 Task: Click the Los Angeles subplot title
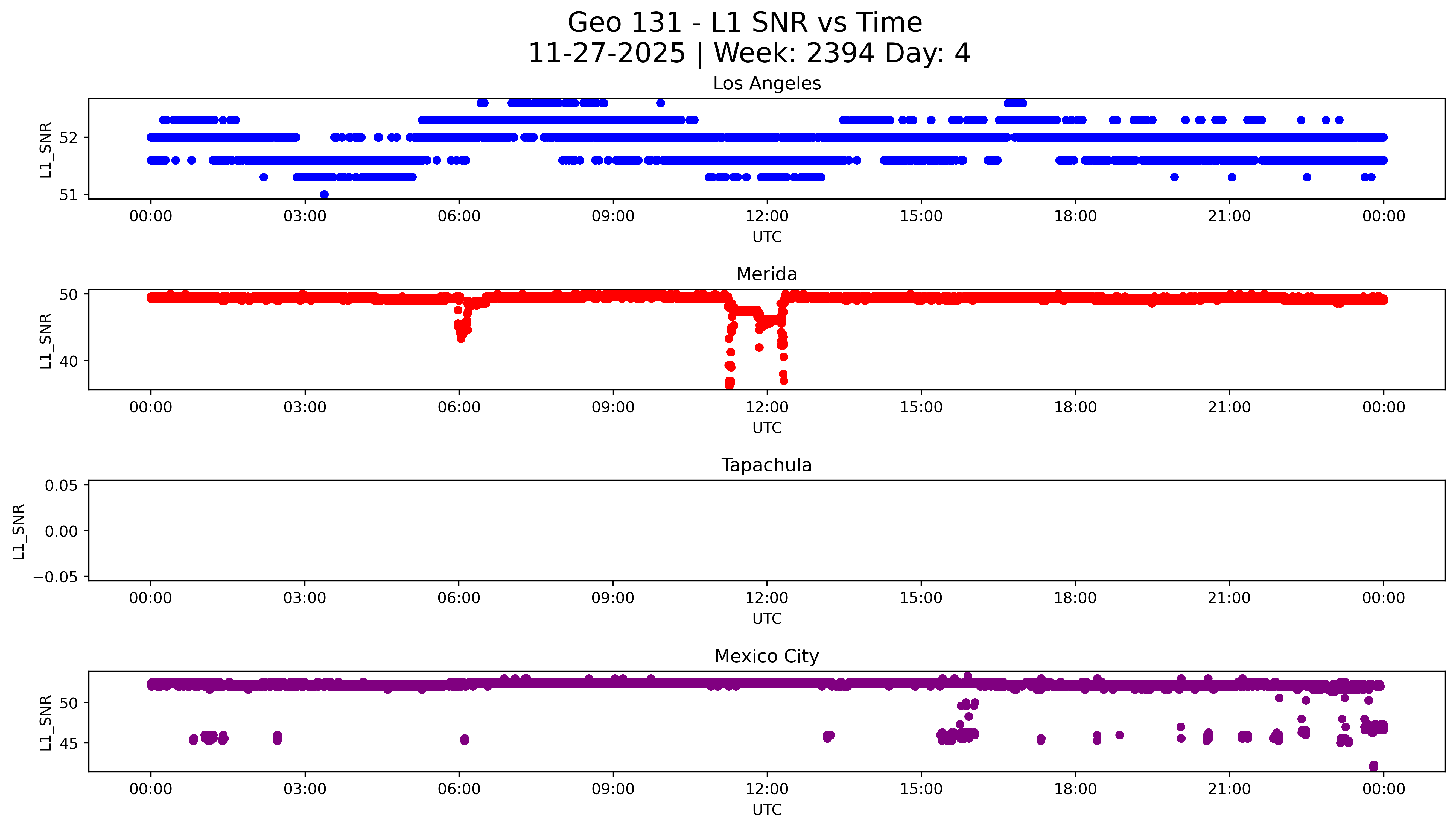click(766, 84)
